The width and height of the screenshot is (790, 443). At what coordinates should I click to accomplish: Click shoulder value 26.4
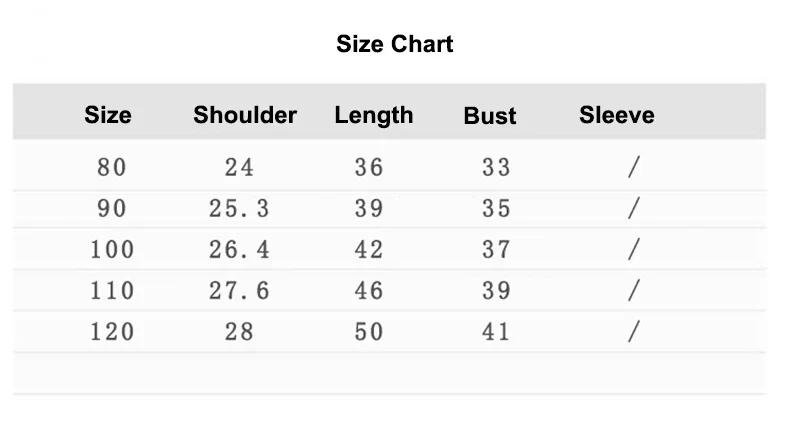(x=239, y=249)
